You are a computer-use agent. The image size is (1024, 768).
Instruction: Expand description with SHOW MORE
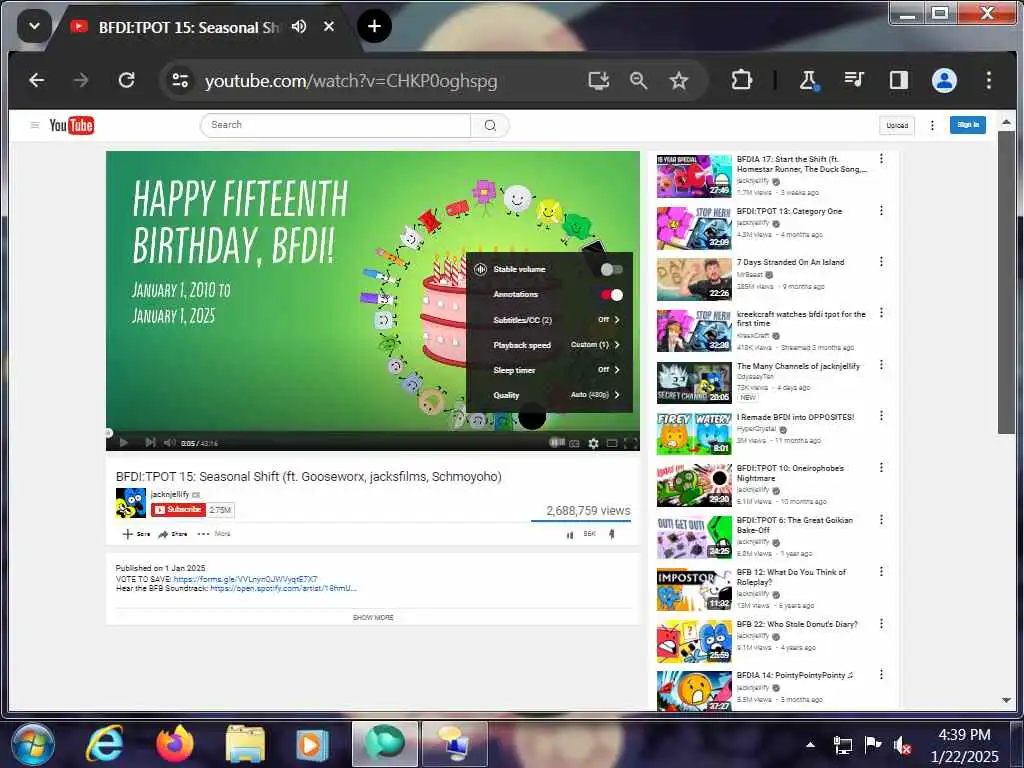pos(373,617)
